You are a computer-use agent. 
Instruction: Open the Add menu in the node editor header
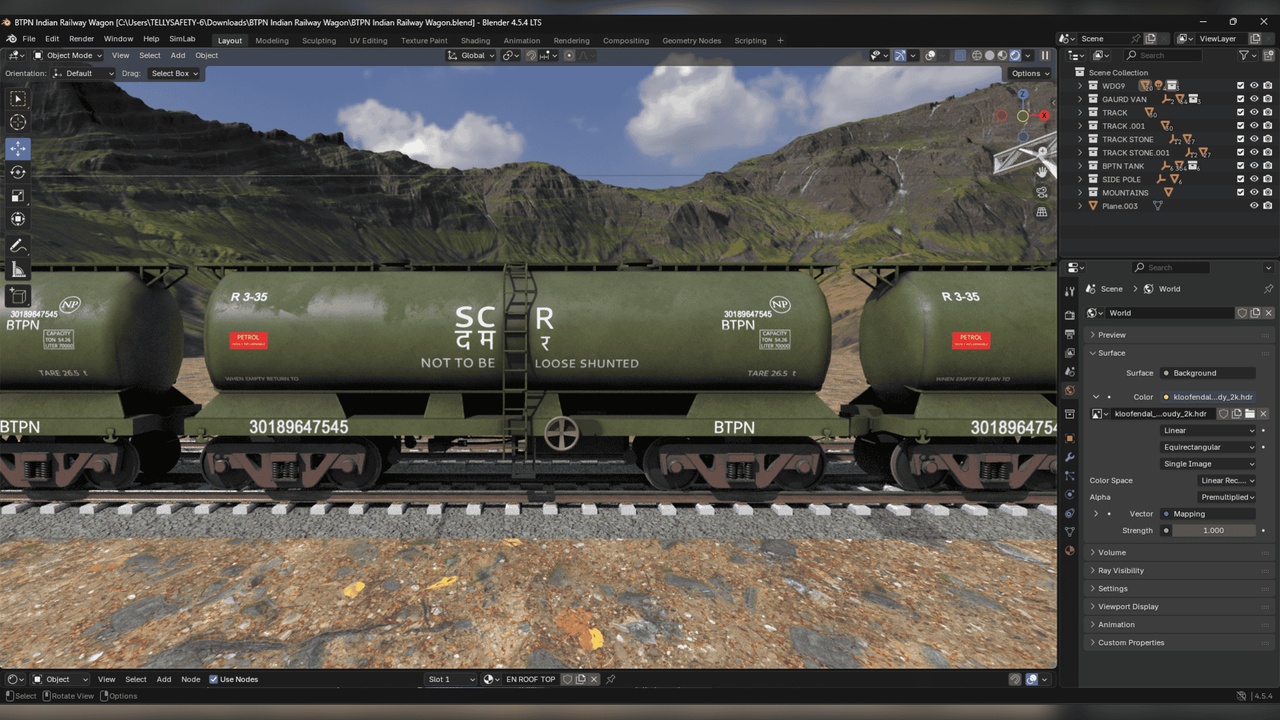click(x=163, y=679)
